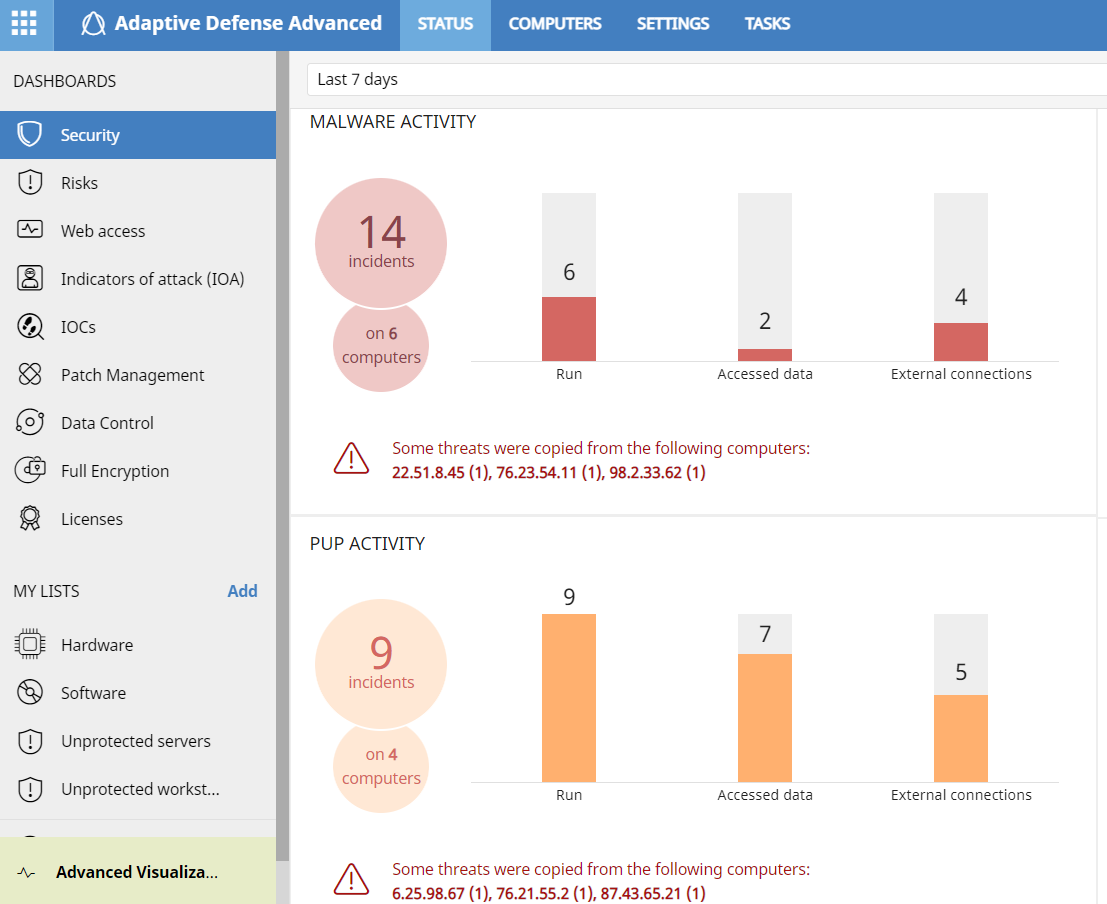
Task: Open the SETTINGS tab
Action: click(673, 24)
